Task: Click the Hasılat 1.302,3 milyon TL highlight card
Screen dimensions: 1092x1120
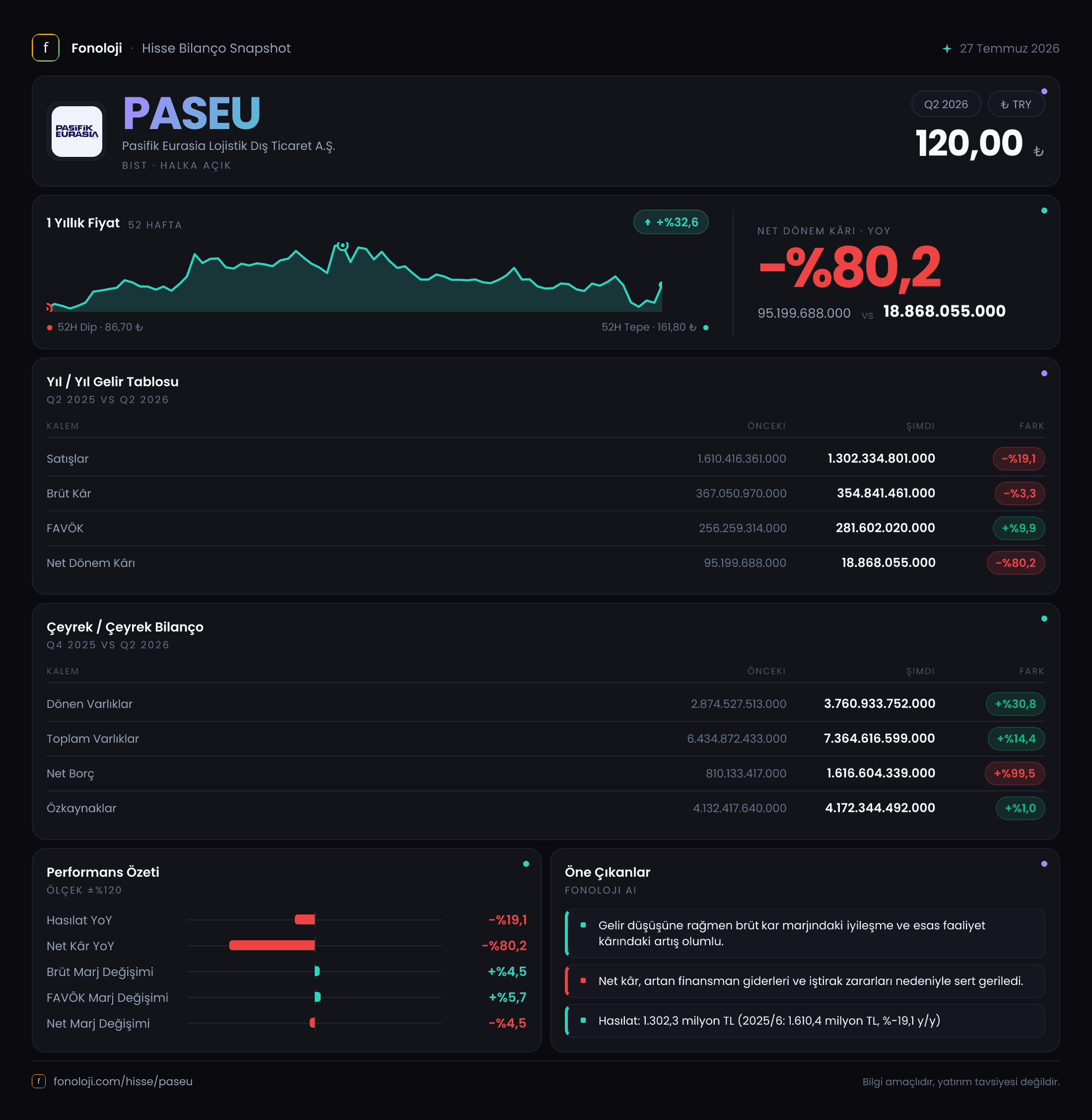Action: [x=805, y=1021]
